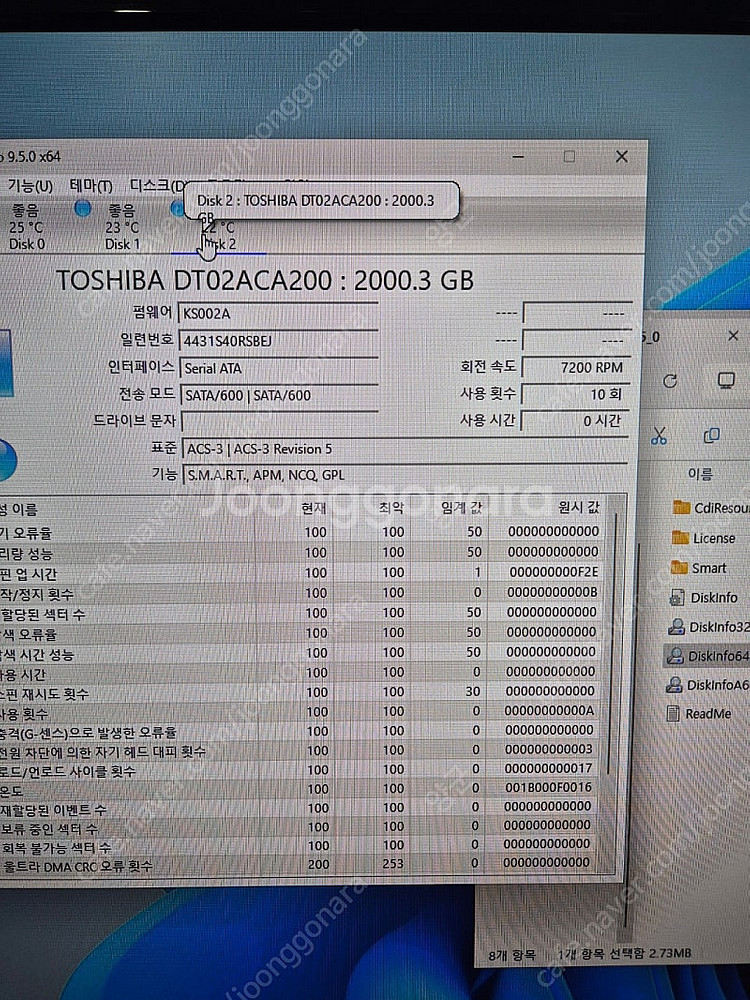Click the 현재 column header
Screen dimensions: 750x1000
tap(314, 508)
